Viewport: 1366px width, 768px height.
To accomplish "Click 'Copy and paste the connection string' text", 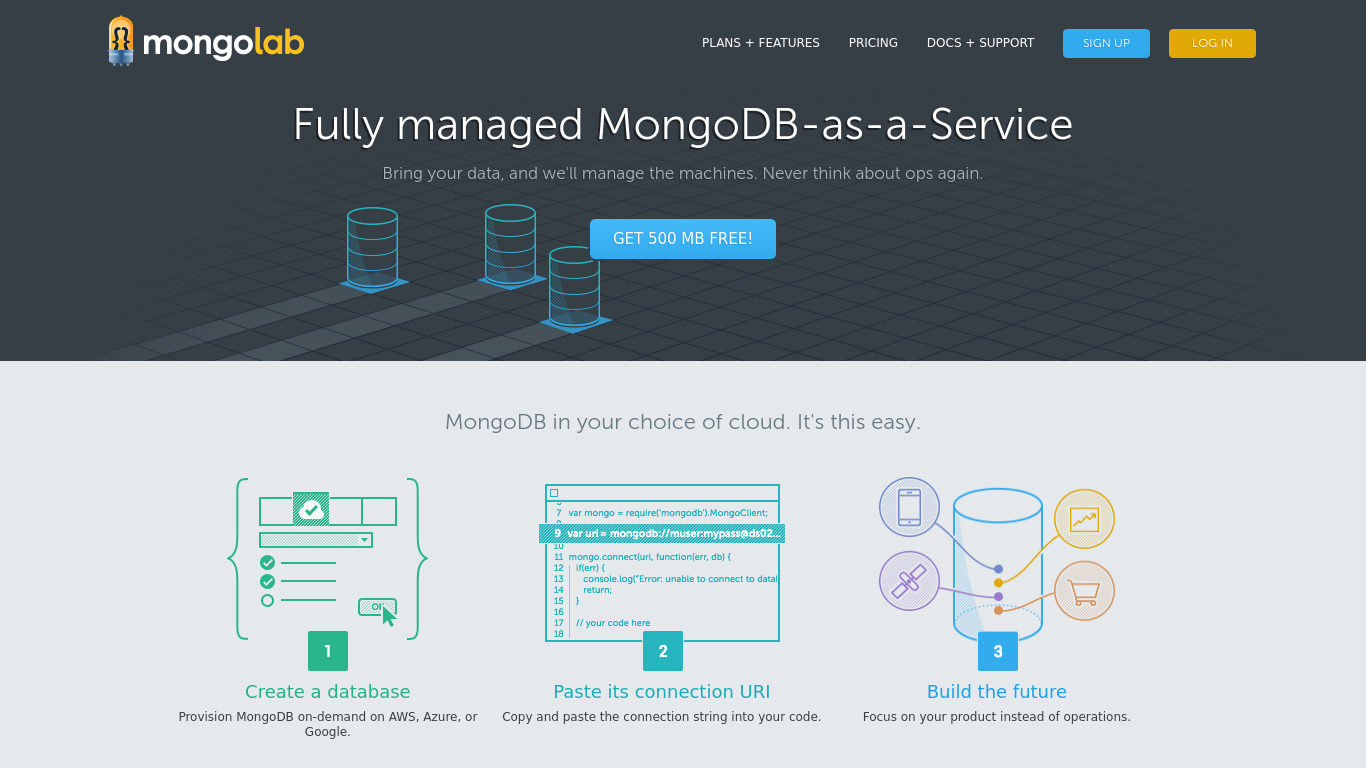I will 662,717.
